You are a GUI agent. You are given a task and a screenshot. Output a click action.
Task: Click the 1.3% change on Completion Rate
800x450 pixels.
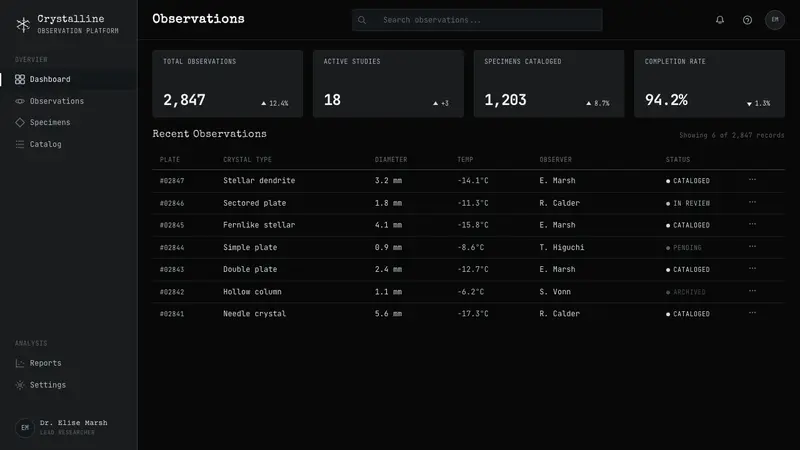(759, 103)
